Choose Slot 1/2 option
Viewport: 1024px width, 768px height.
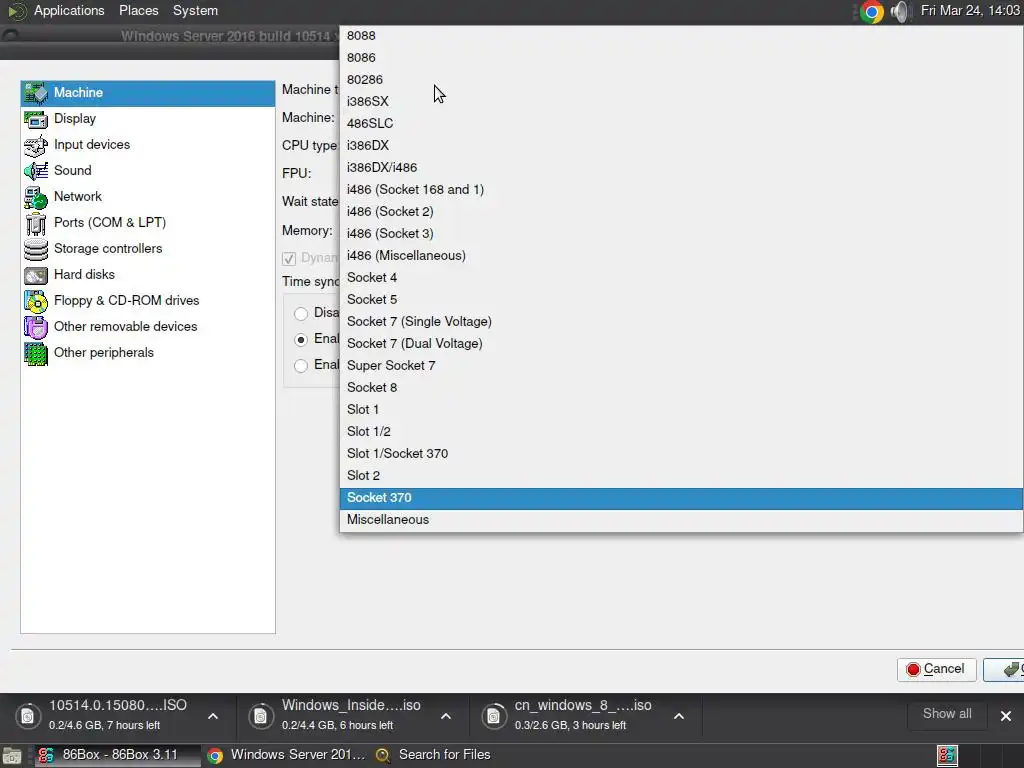tap(681, 432)
